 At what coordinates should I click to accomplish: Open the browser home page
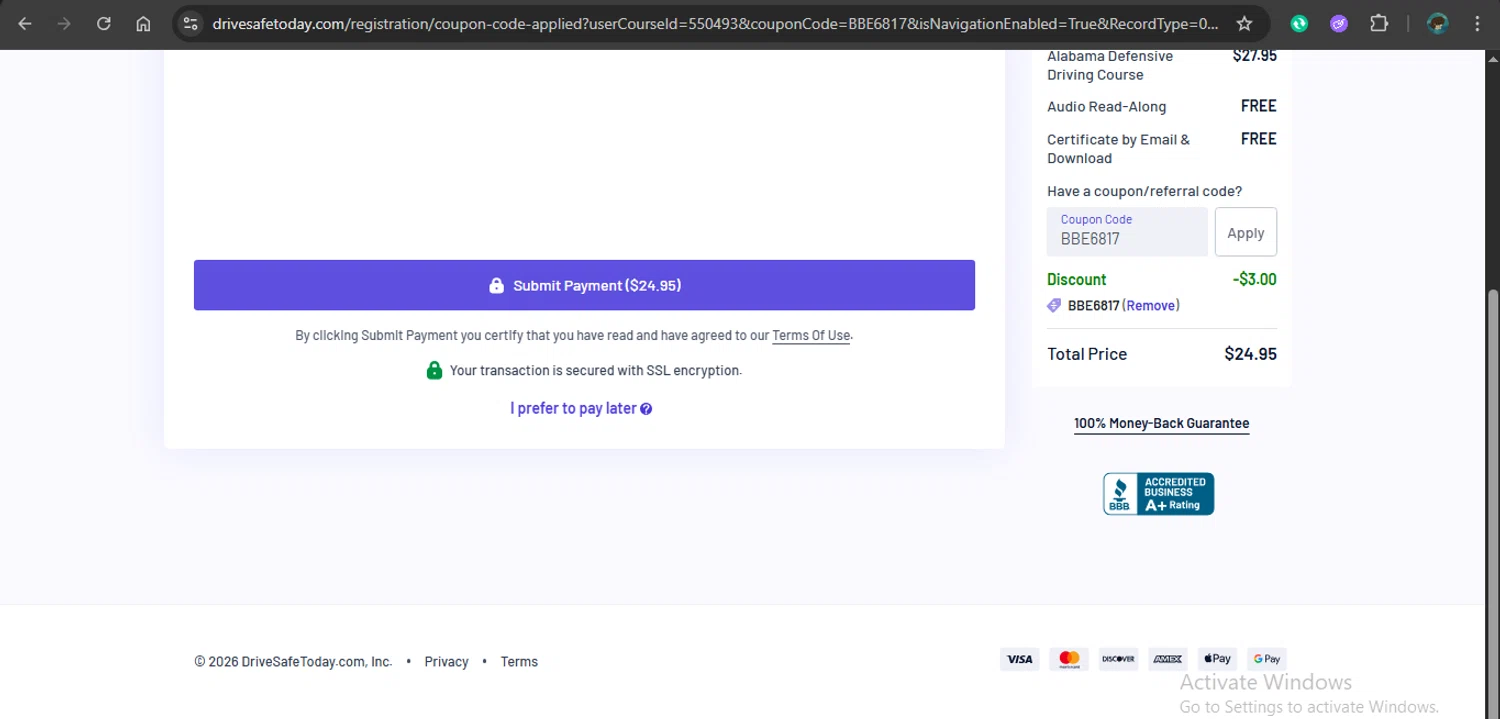coord(143,24)
